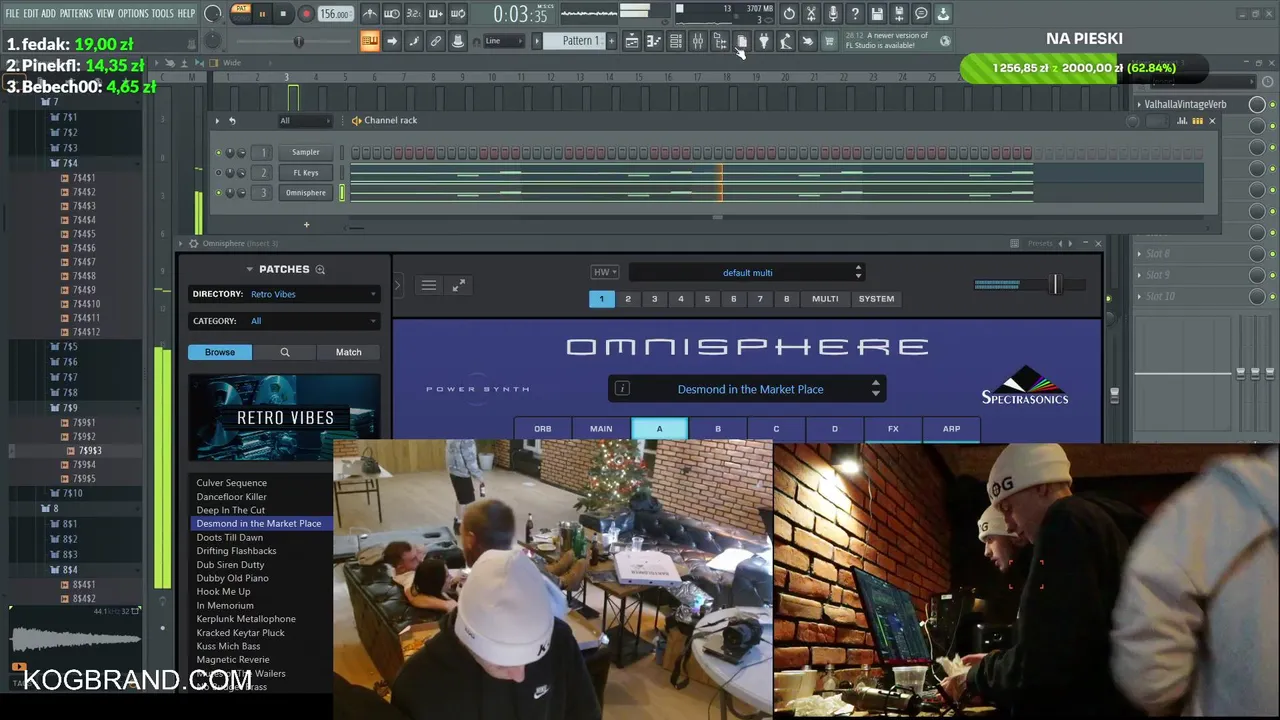
Task: Toggle the Link chain icon in toolbar
Action: (436, 41)
